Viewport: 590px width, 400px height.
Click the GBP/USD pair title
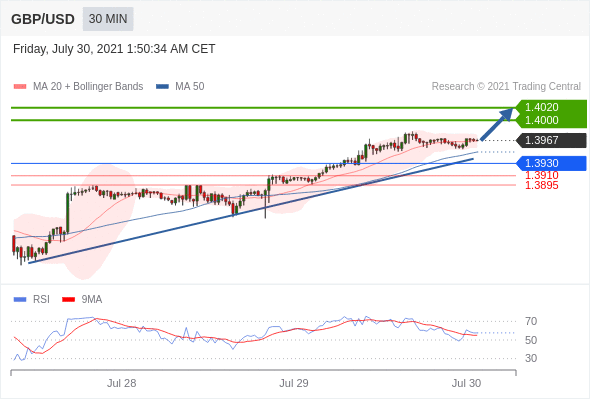43,19
